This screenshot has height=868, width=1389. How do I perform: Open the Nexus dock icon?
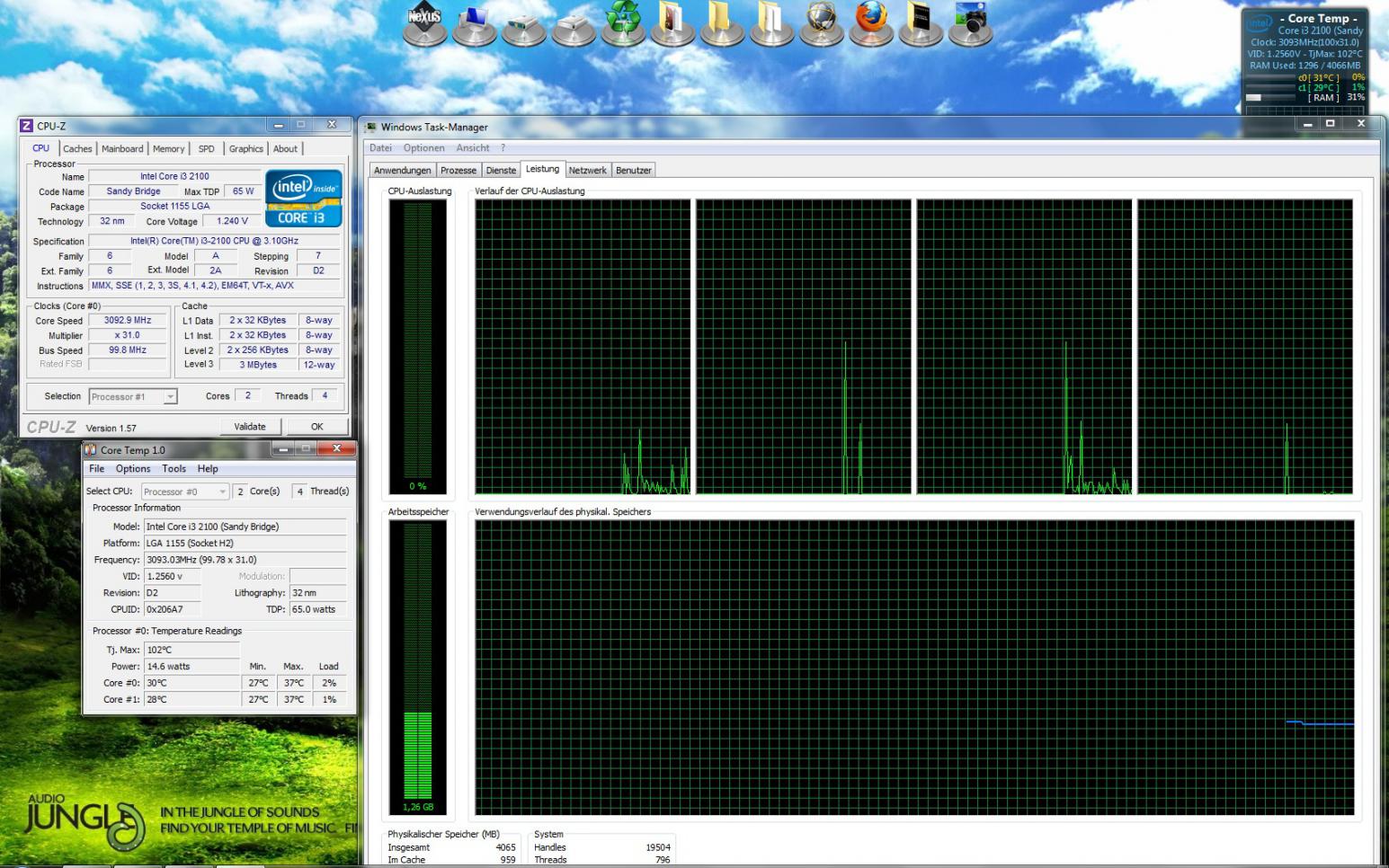click(425, 23)
